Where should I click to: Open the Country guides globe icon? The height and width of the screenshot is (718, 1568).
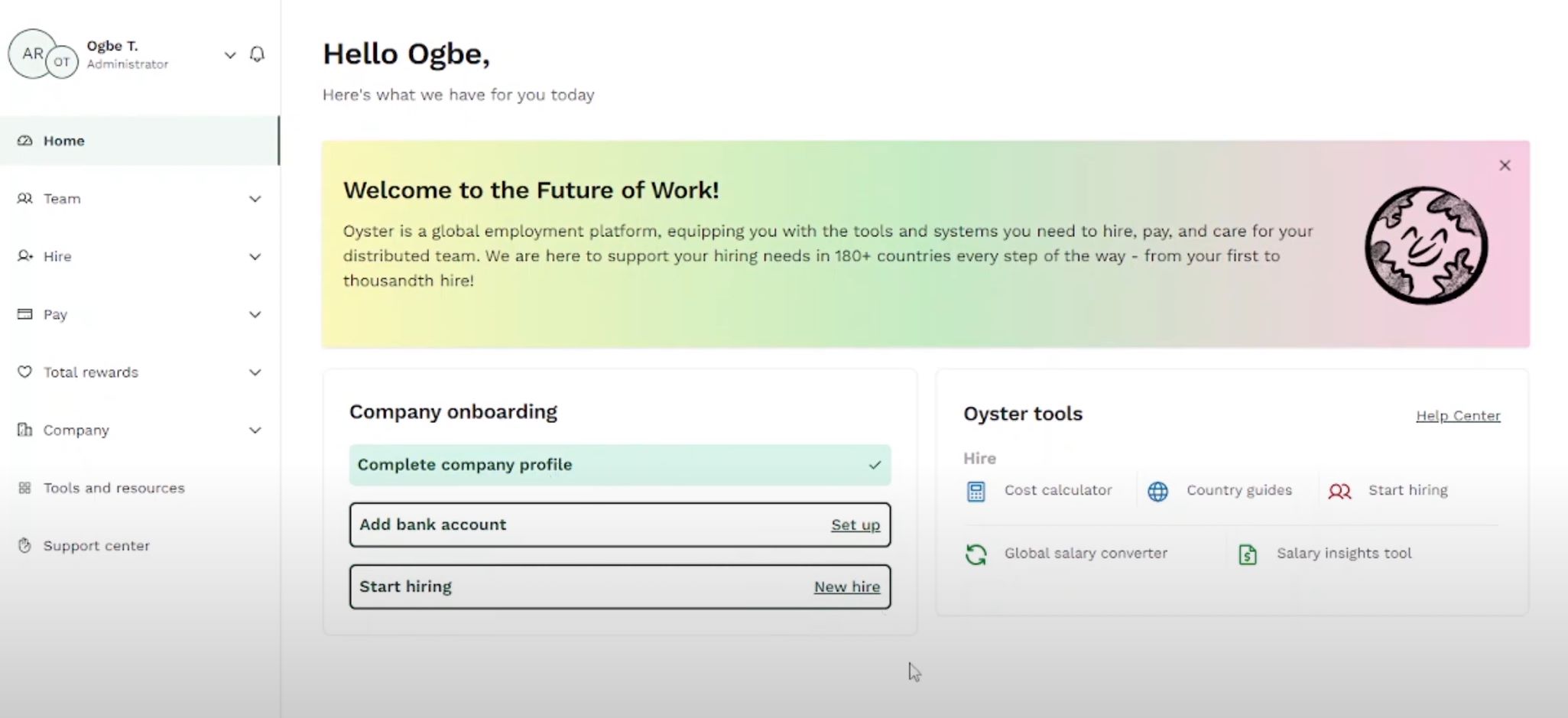(1157, 491)
